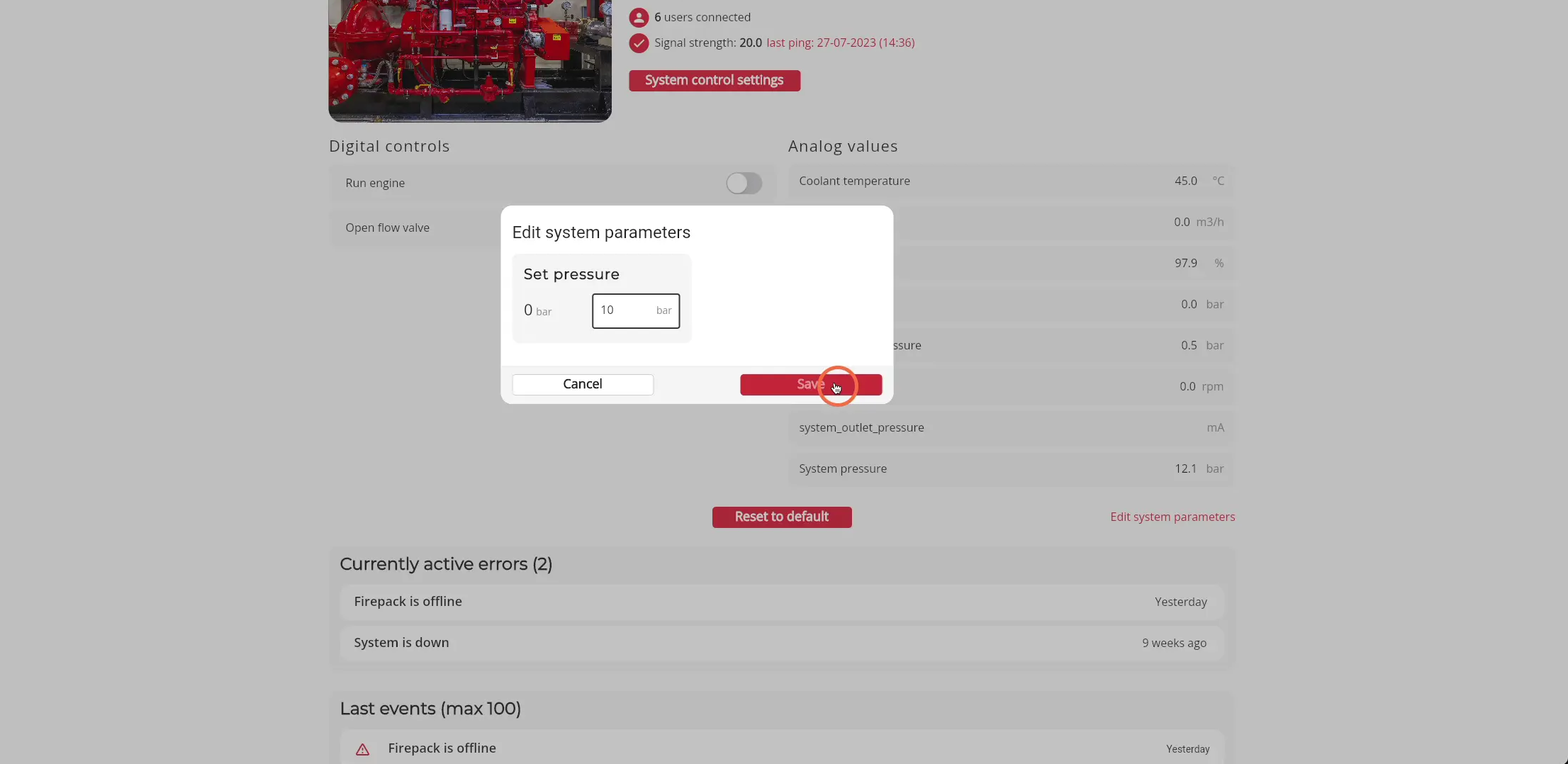Image resolution: width=1568 pixels, height=764 pixels.
Task: Click the Save button in dialog
Action: [x=811, y=384]
